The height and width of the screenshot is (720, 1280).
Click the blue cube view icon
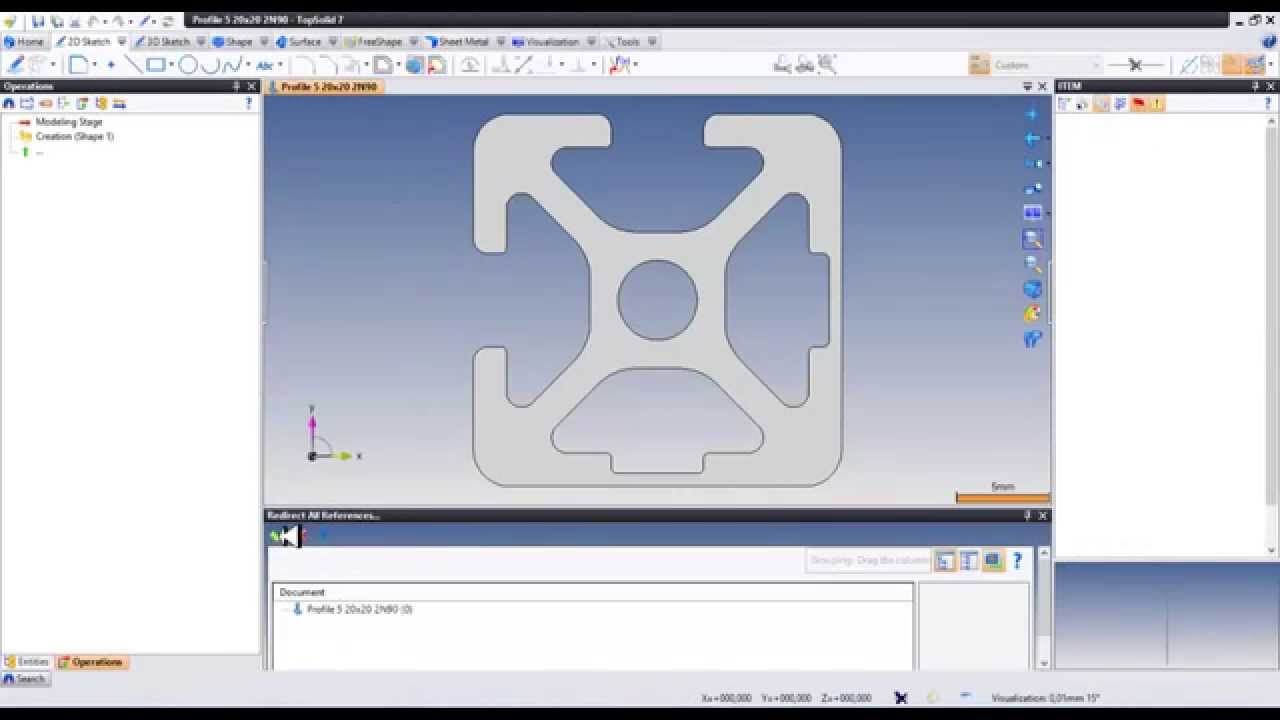tap(1033, 289)
